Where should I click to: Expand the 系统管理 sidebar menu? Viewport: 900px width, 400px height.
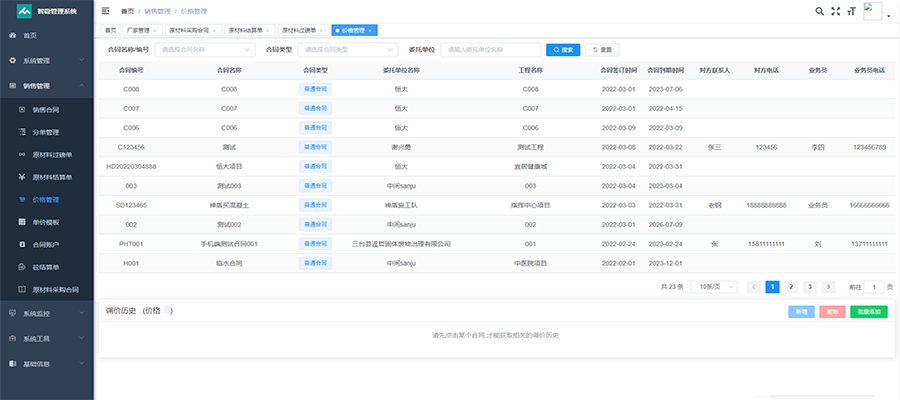pyautogui.click(x=46, y=61)
